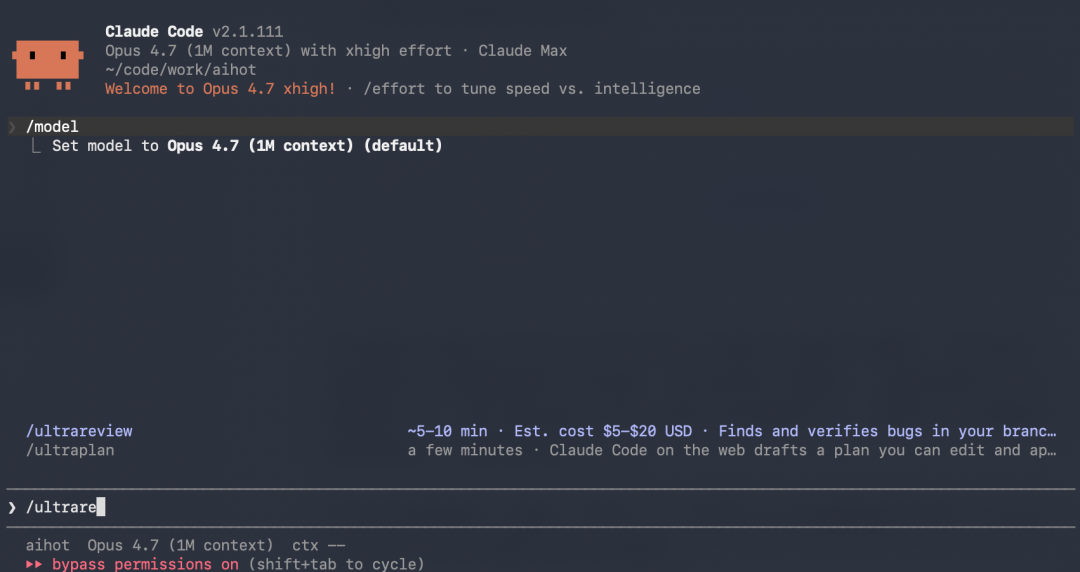Select the /ultraplan command suggestion

(x=70, y=450)
